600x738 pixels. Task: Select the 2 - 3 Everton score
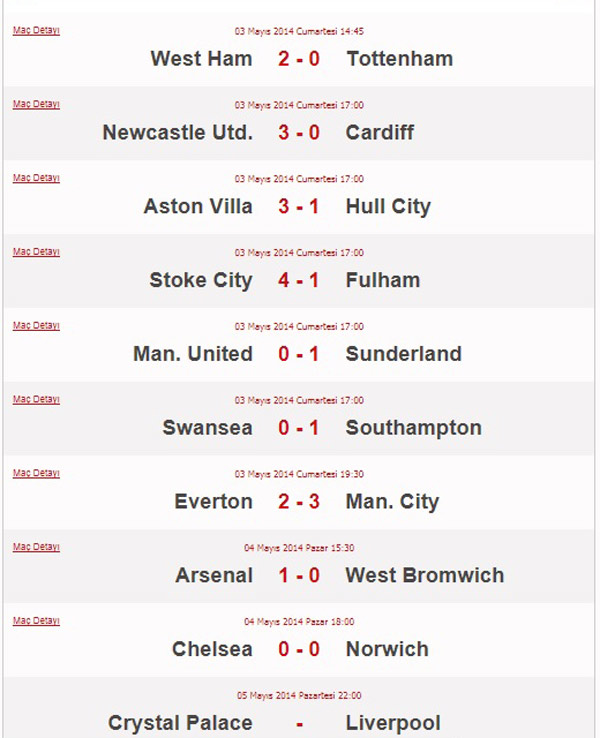[299, 502]
